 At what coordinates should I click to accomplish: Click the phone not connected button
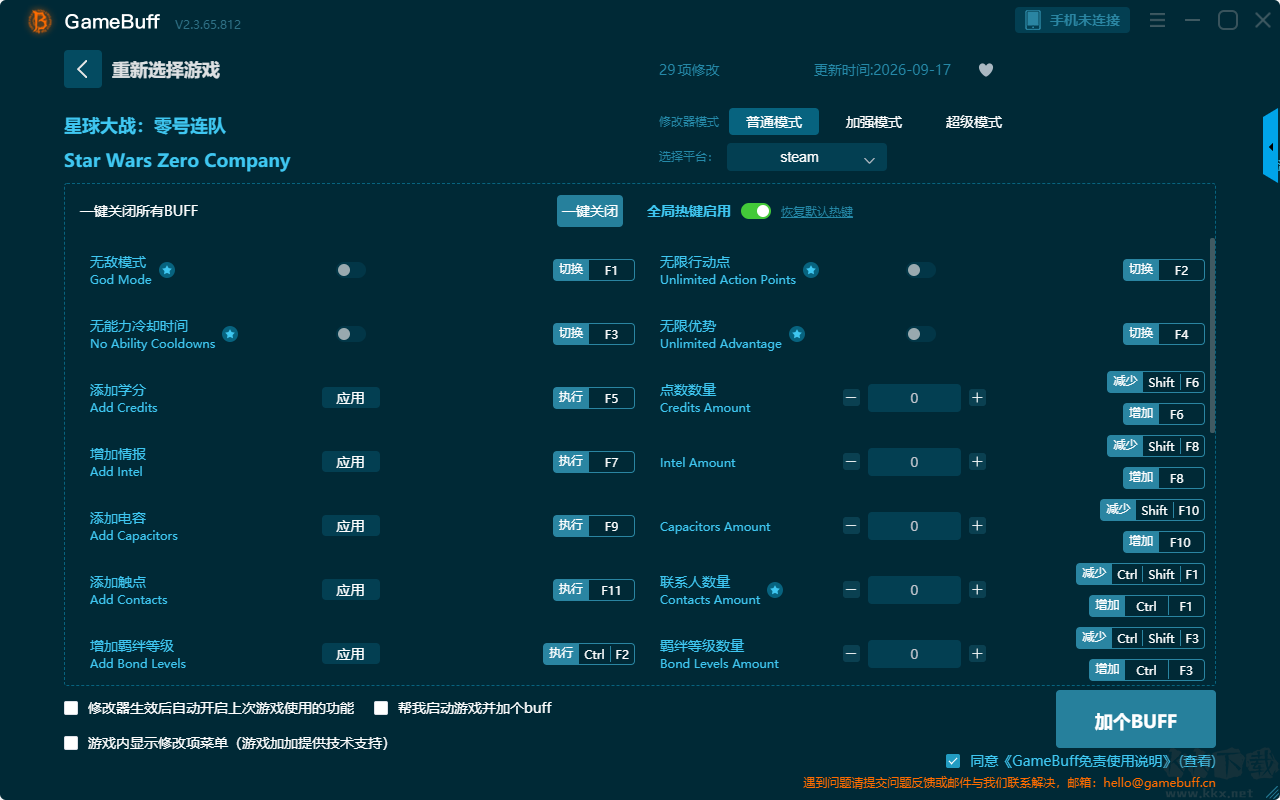1073,20
